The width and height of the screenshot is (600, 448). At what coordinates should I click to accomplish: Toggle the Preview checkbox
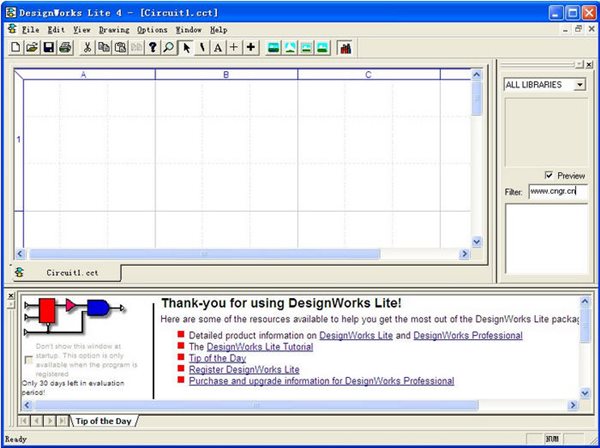pos(549,175)
